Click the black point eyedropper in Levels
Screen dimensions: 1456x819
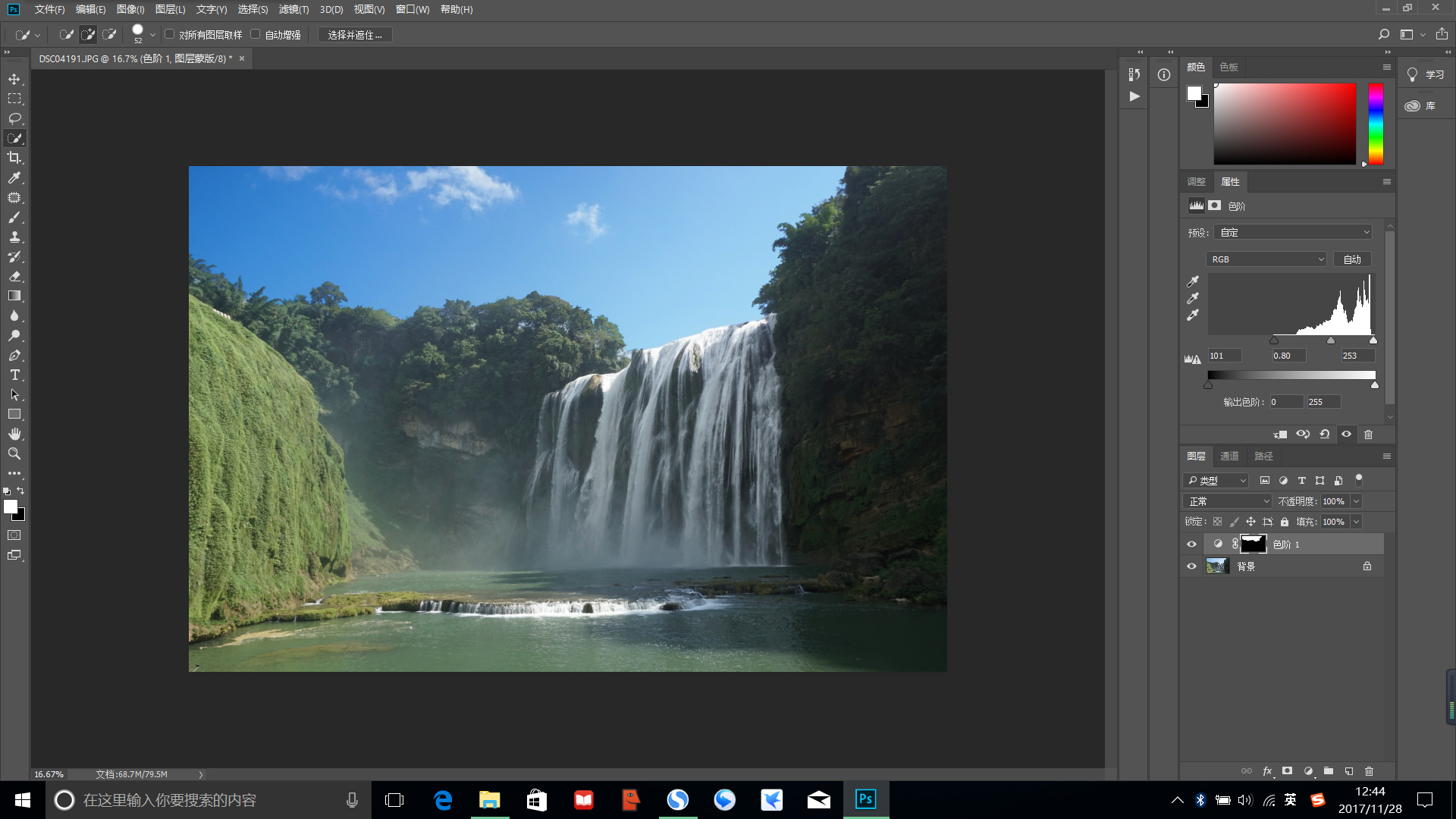tap(1193, 281)
